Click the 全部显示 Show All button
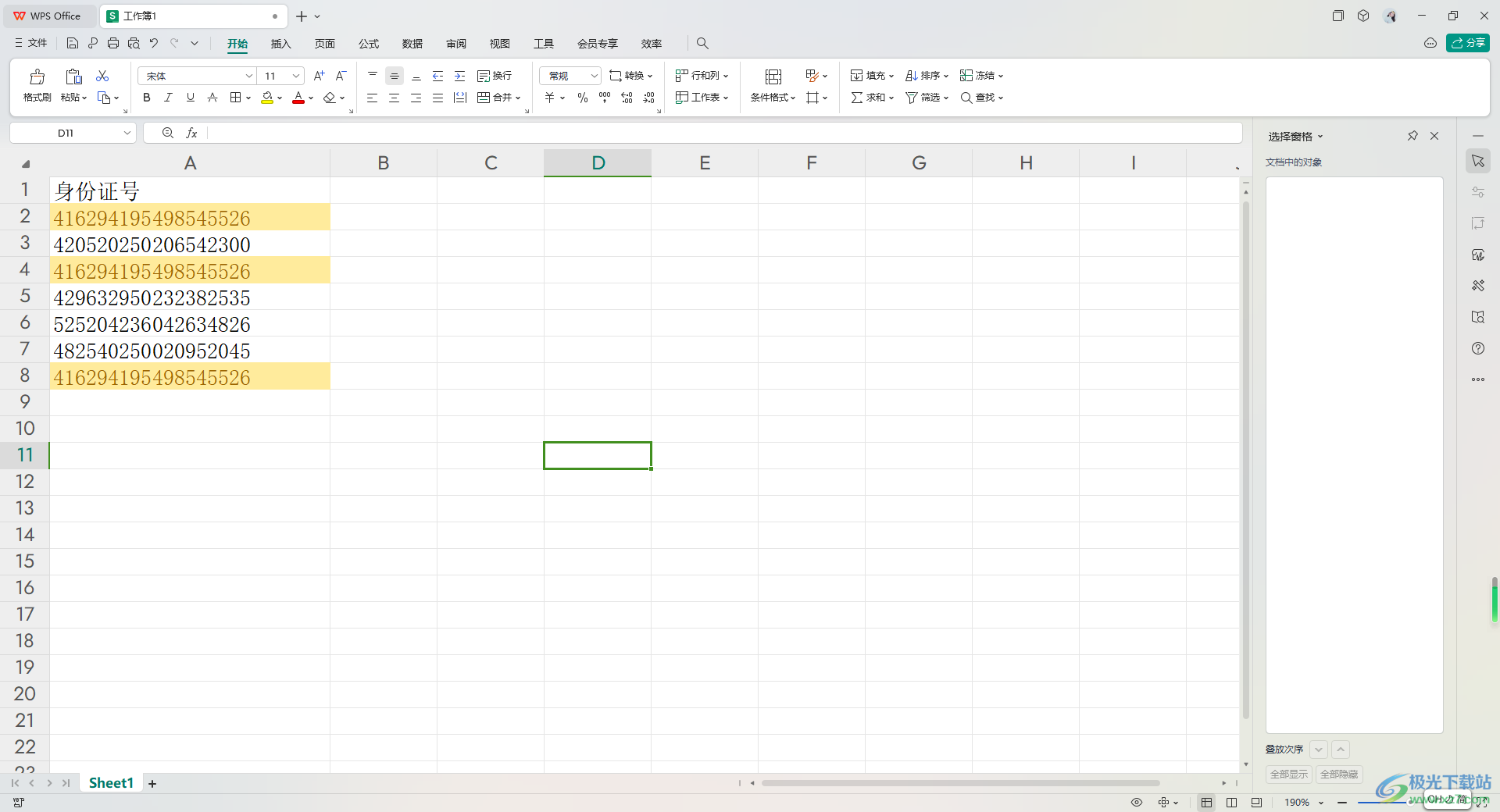Screen dimensions: 1500x812 point(1289,775)
